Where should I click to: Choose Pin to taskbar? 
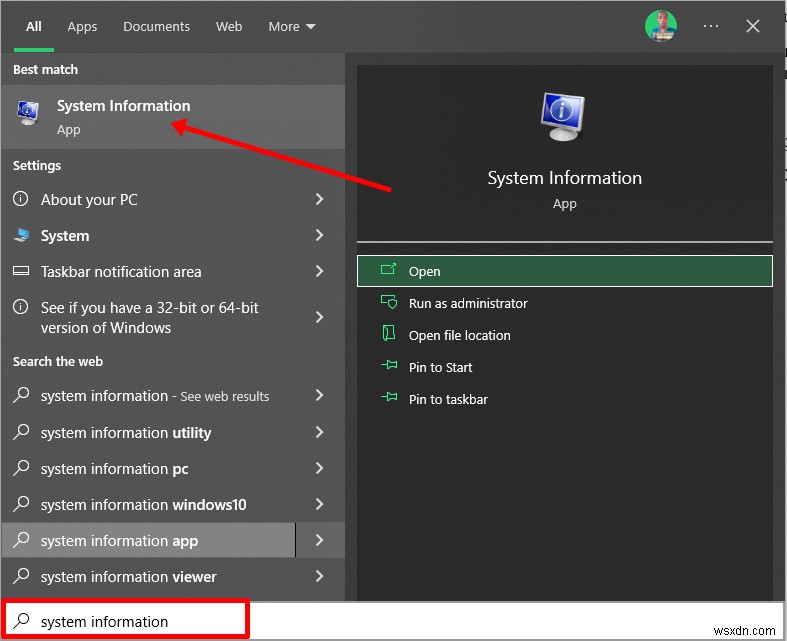[565, 400]
